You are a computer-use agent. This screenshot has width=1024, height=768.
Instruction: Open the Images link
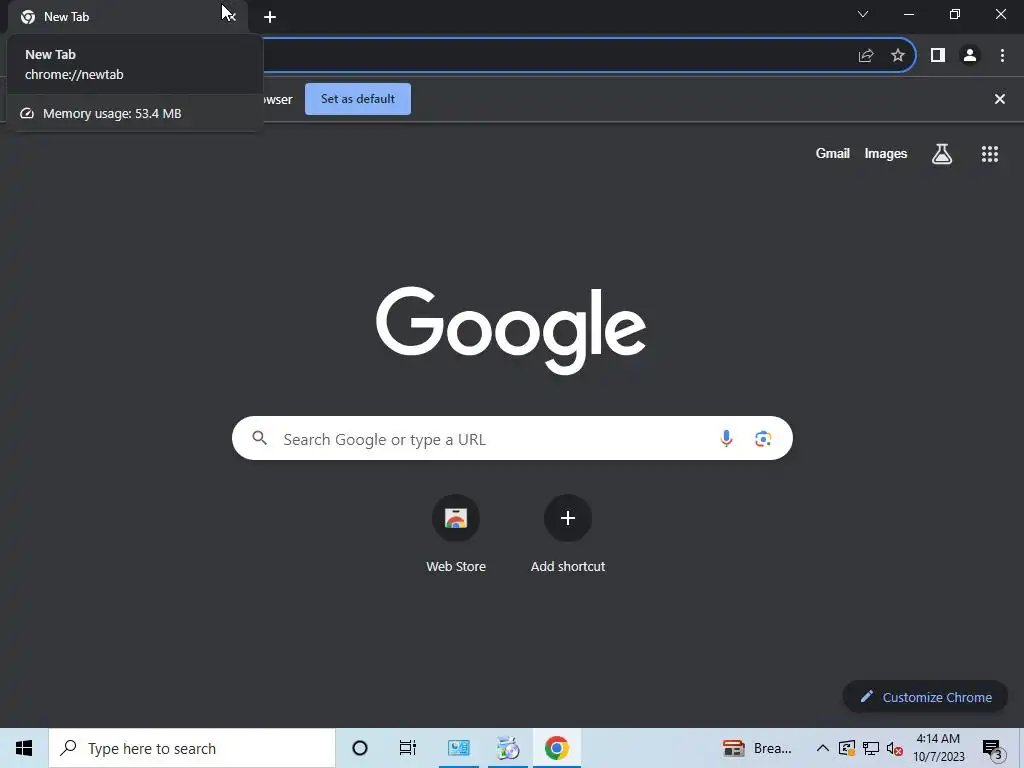[x=886, y=153]
